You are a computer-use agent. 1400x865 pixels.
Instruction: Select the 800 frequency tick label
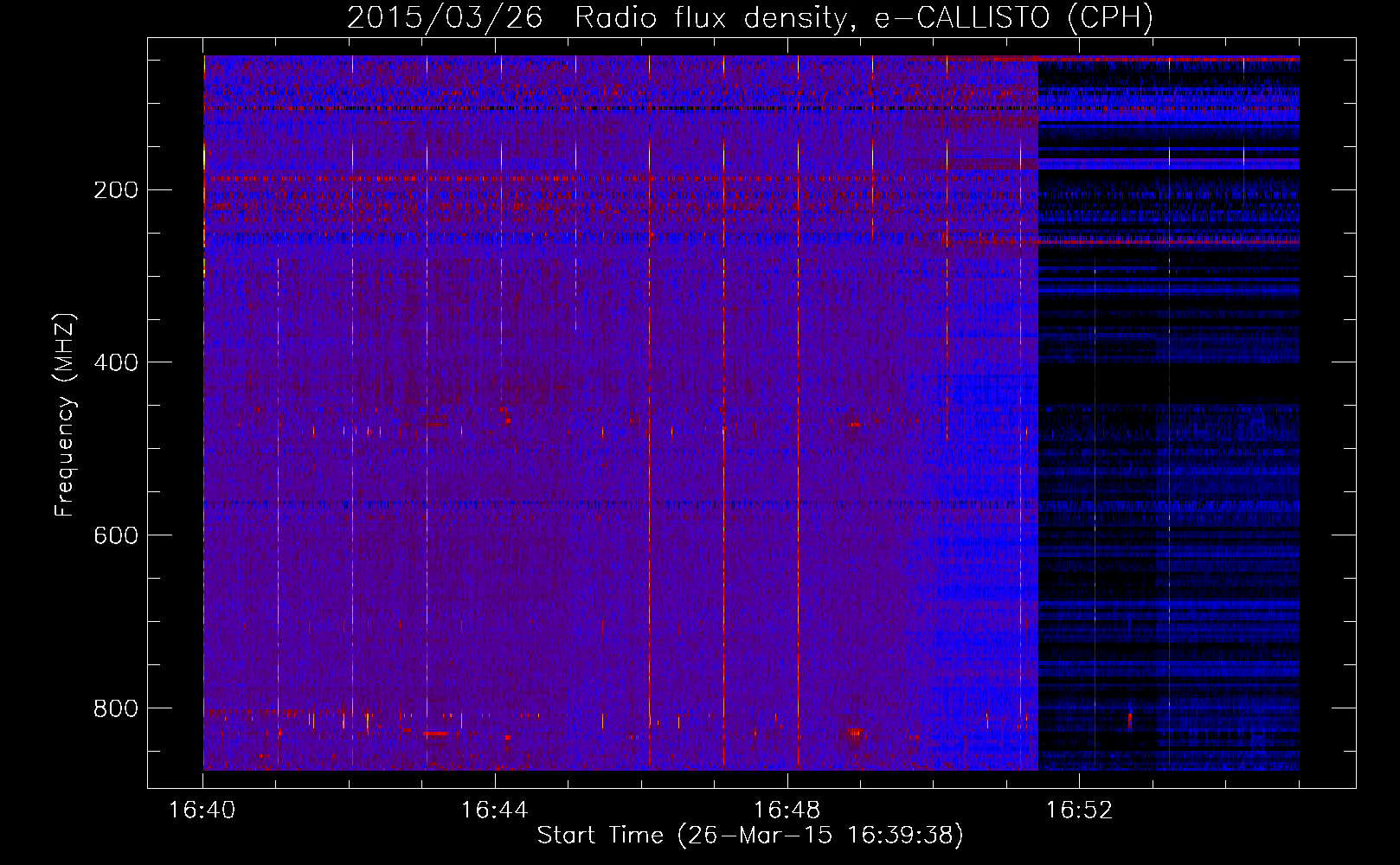coord(116,708)
